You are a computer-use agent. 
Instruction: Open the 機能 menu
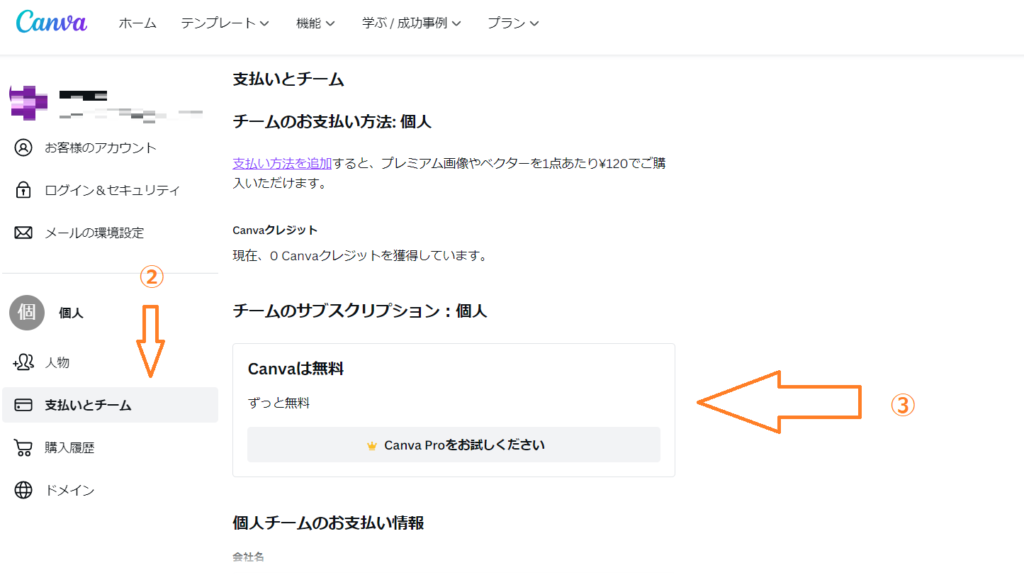[x=315, y=23]
